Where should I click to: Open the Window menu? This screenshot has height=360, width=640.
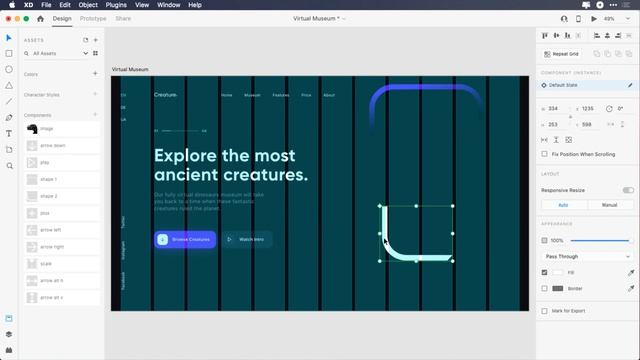pyautogui.click(x=169, y=5)
